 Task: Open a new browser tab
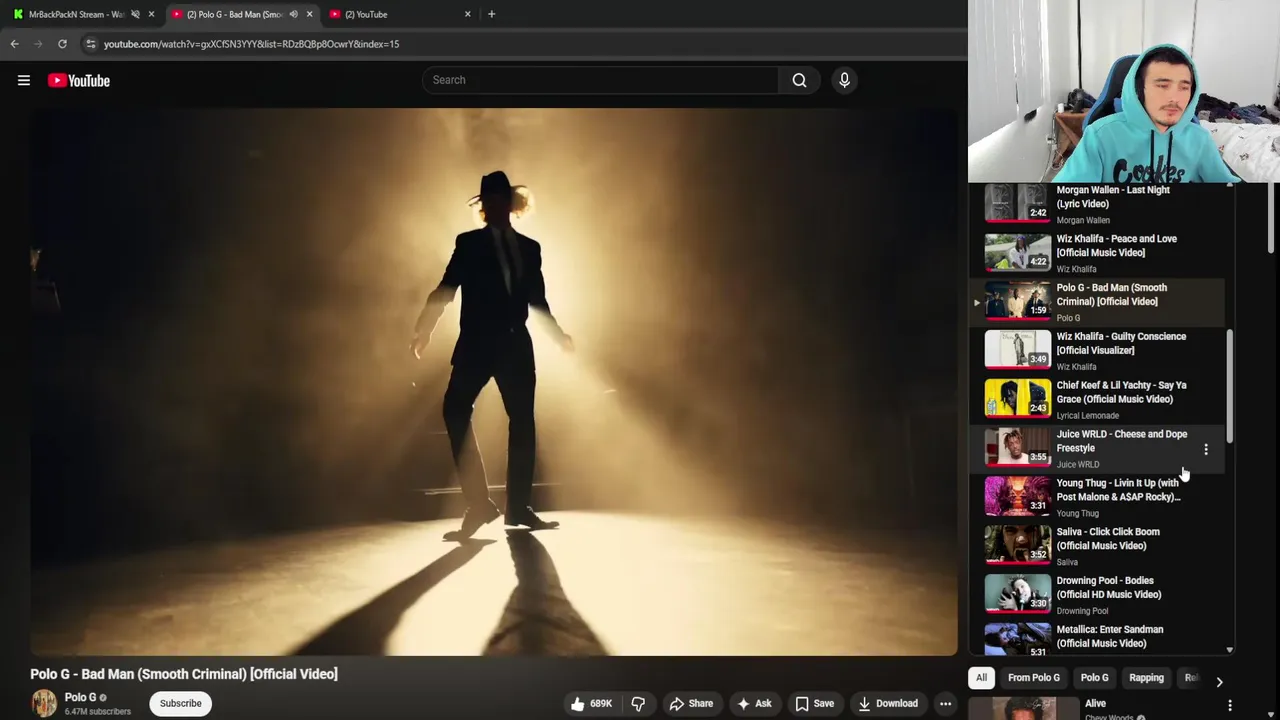point(491,14)
